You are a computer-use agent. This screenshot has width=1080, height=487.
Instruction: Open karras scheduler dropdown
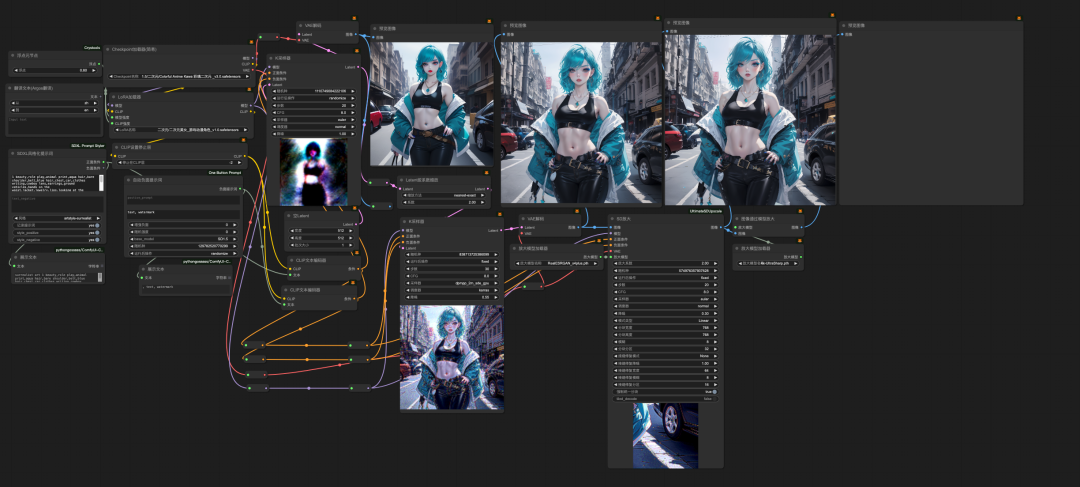click(x=451, y=289)
